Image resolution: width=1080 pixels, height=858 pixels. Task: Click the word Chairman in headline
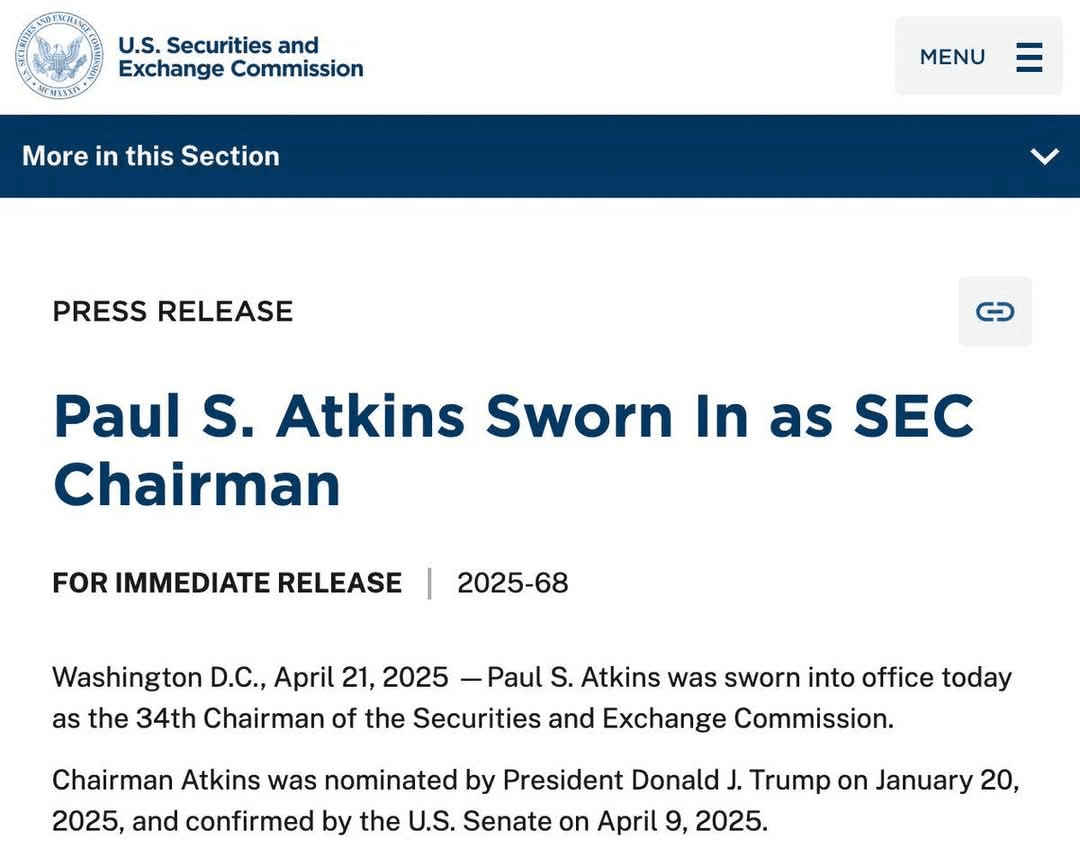point(197,484)
